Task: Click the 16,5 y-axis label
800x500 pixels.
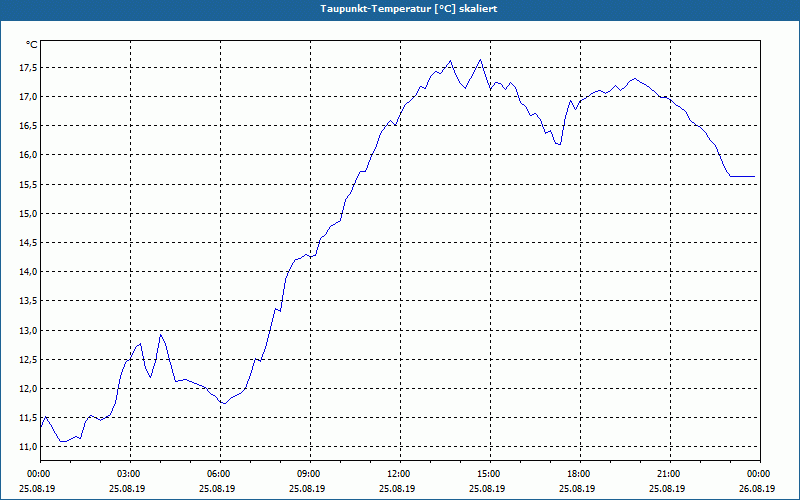Action: (28, 126)
